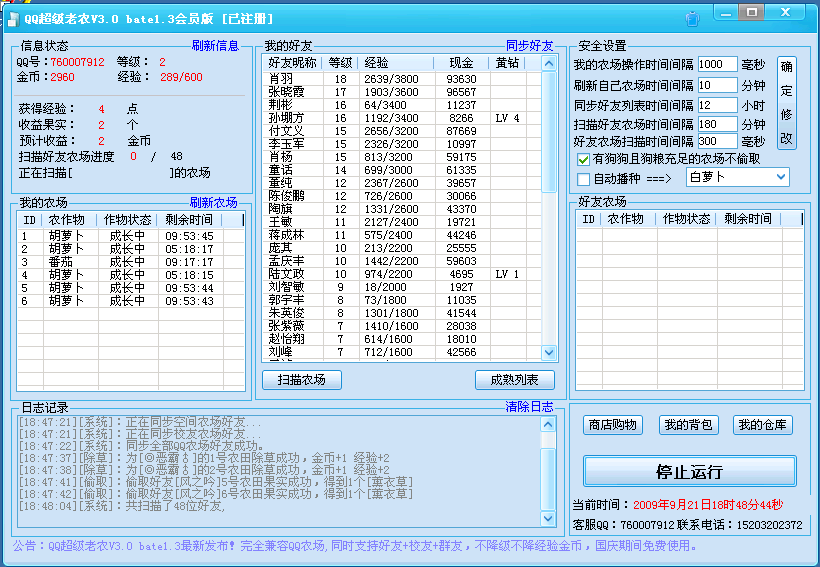This screenshot has height=567, width=820.
Task: Click 同步好友 link
Action: [529, 46]
